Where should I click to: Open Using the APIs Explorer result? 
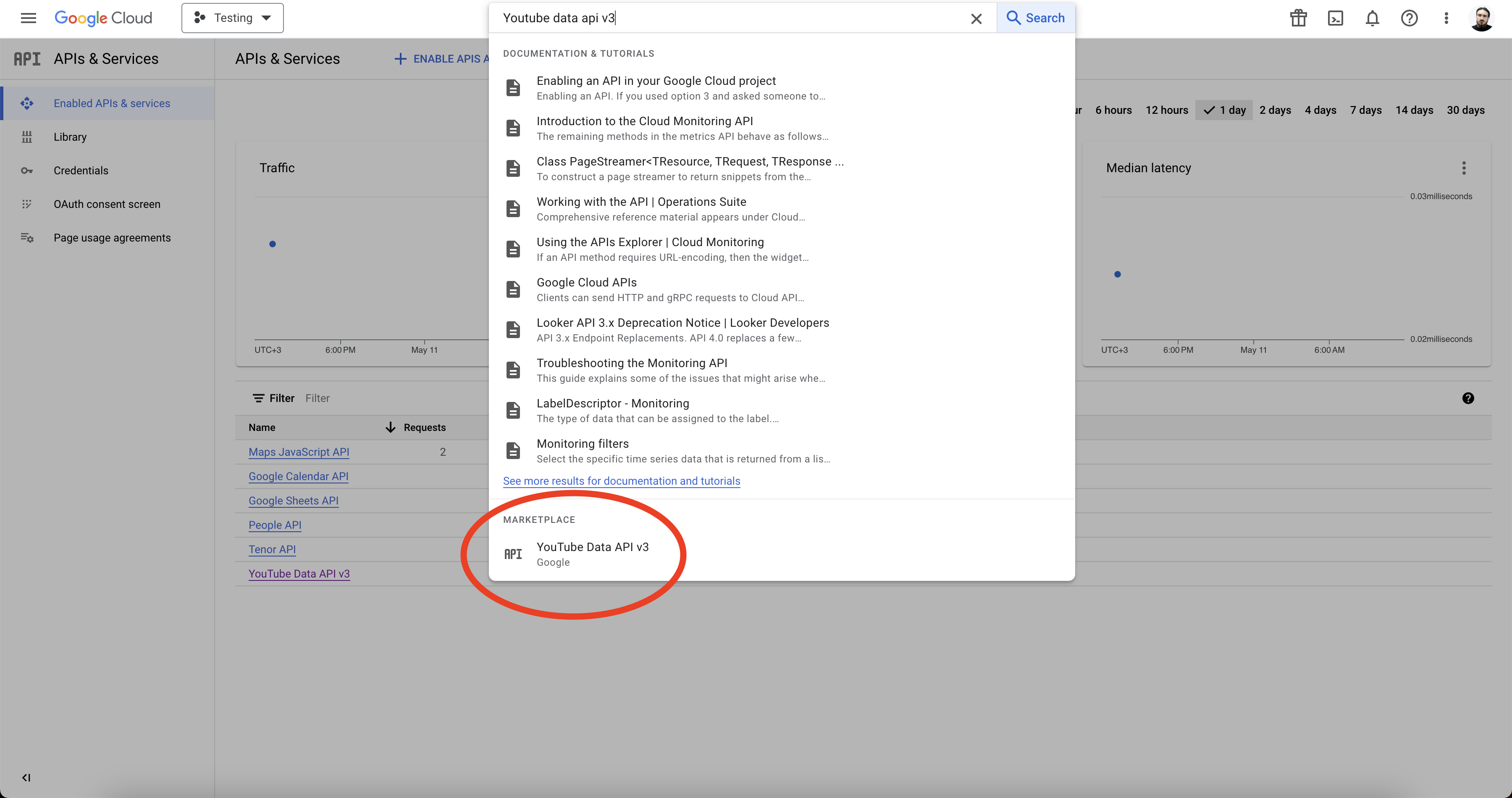[x=782, y=249]
